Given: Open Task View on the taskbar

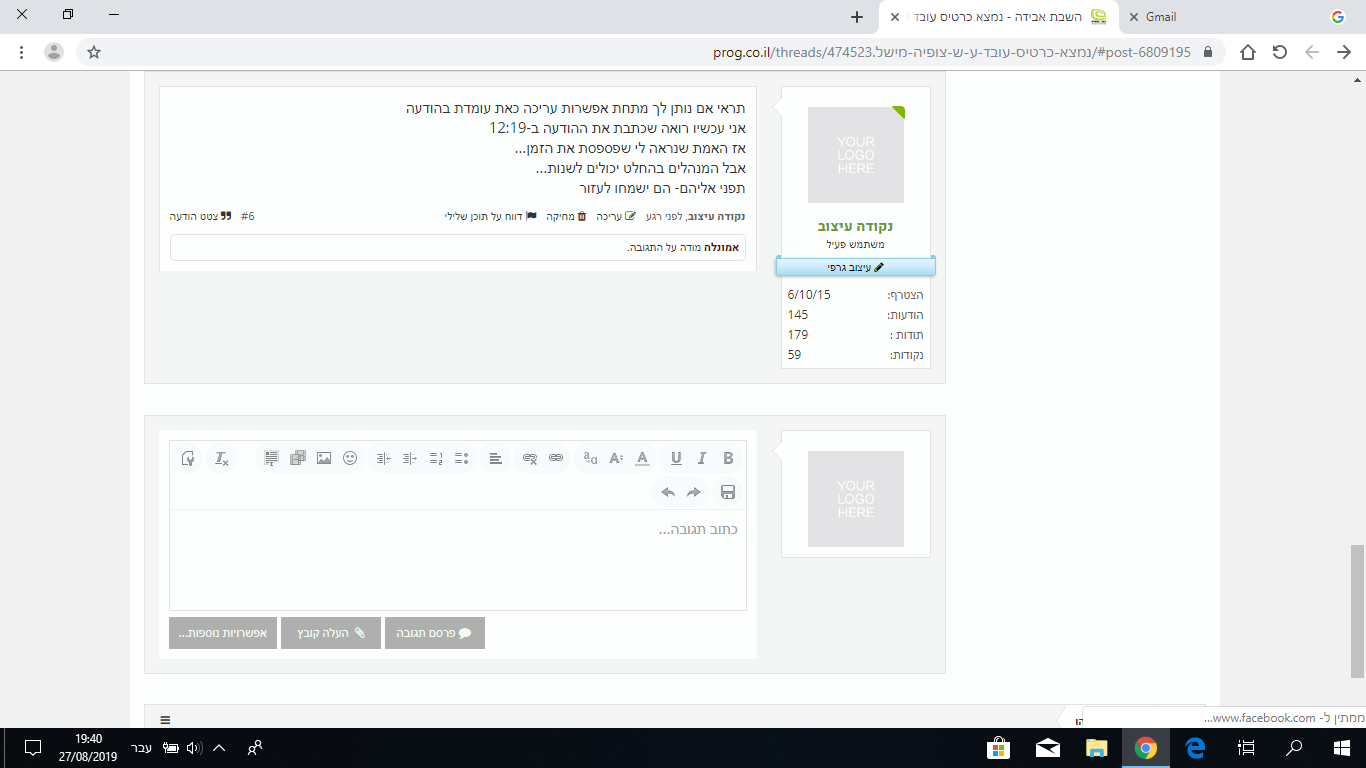Looking at the screenshot, I should (x=1246, y=747).
